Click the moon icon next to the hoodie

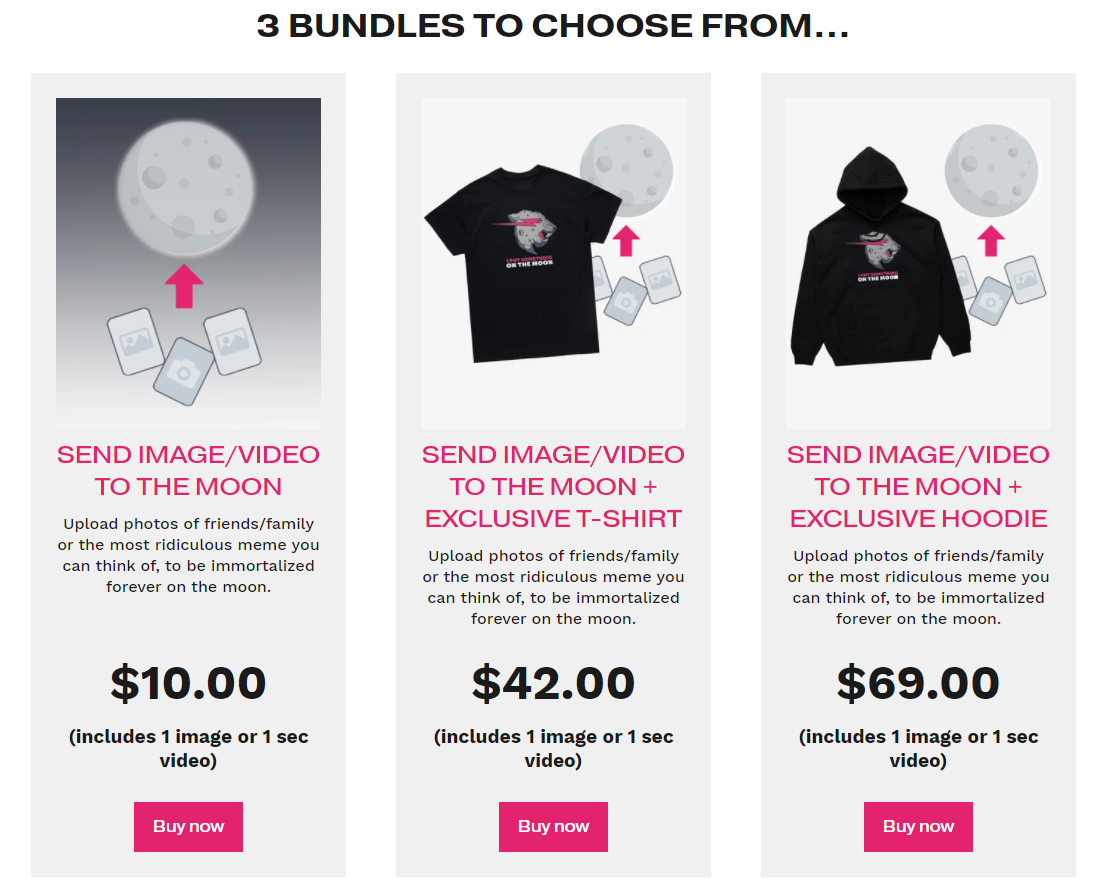[x=991, y=171]
